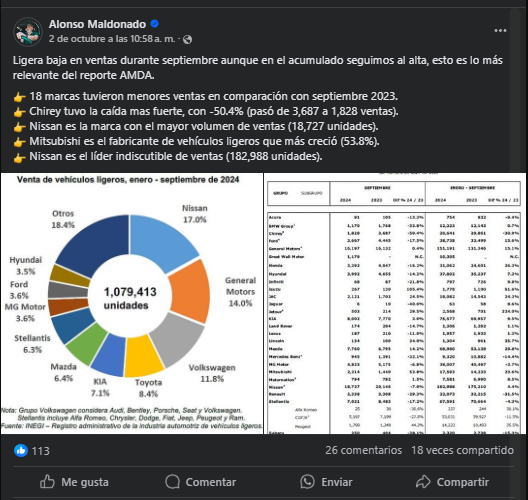The width and height of the screenshot is (528, 500).
Task: Click Alonso Maldonado's profile picture
Action: click(28, 32)
